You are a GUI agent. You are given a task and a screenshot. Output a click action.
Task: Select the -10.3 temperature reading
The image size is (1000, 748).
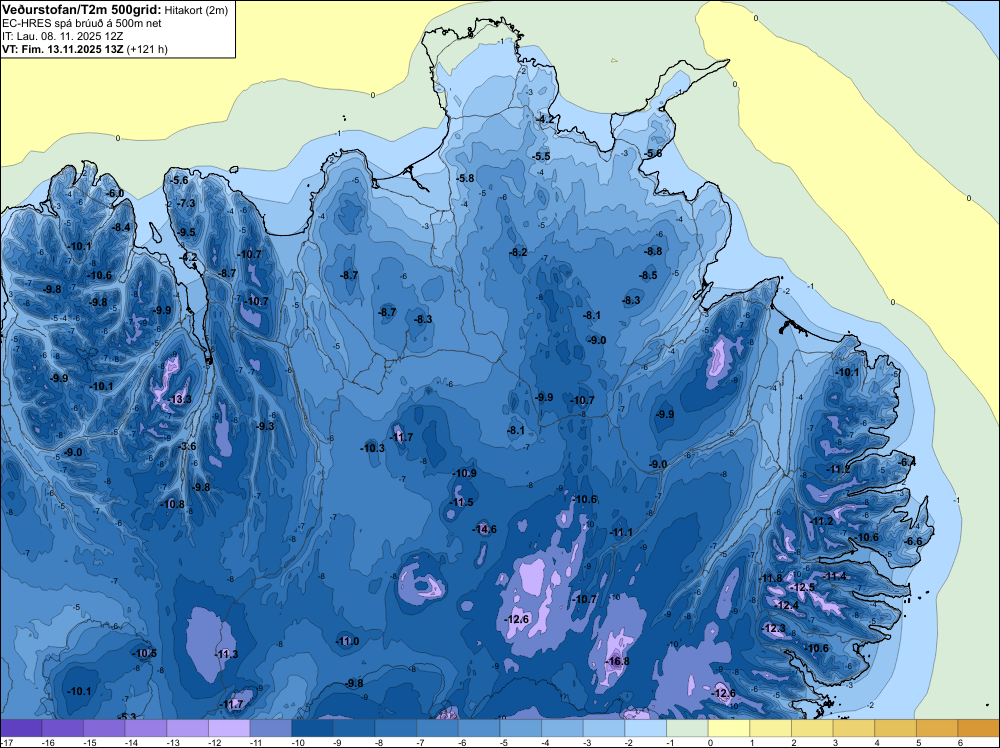click(372, 448)
